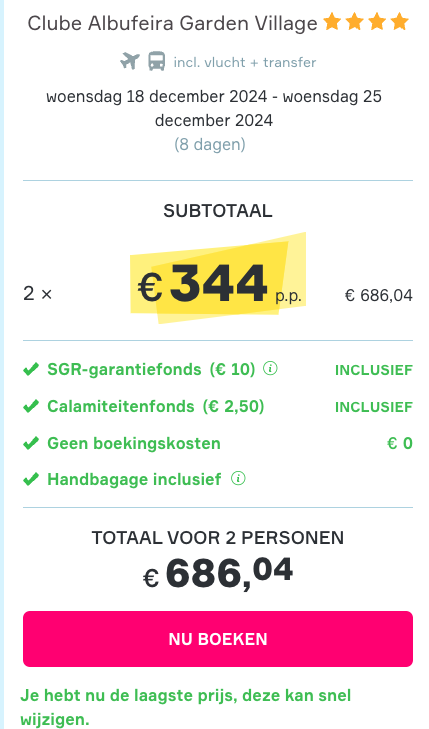The height and width of the screenshot is (729, 429).
Task: Click the airplane flight icon
Action: point(130,61)
